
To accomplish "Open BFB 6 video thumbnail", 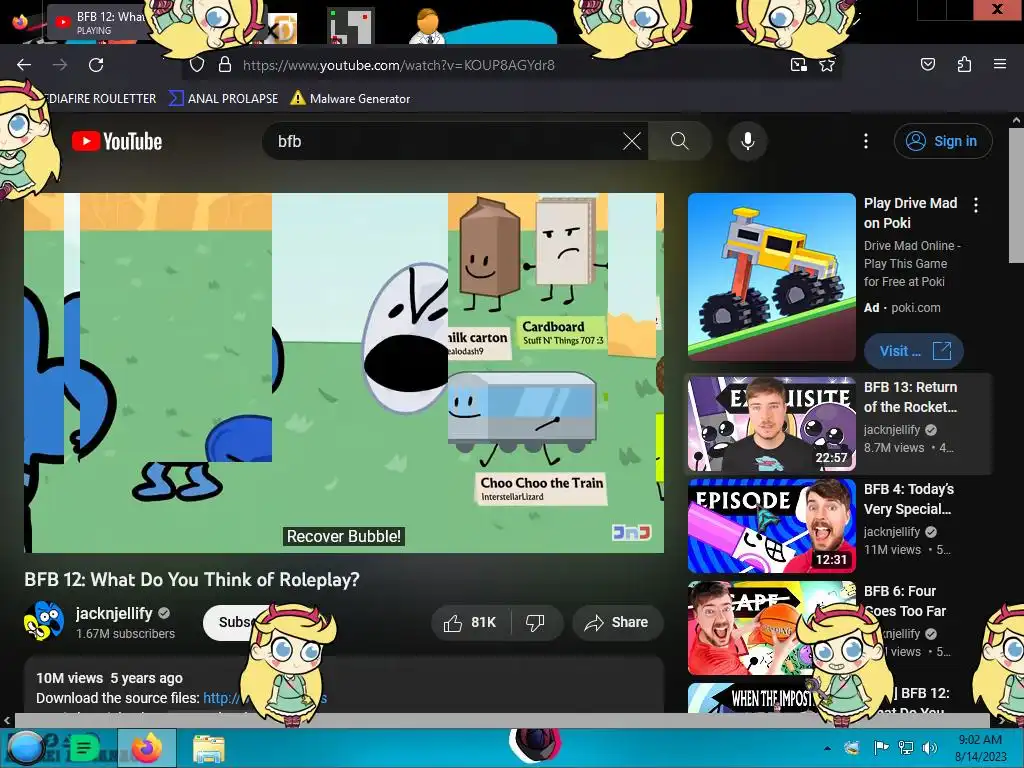I will pos(772,628).
